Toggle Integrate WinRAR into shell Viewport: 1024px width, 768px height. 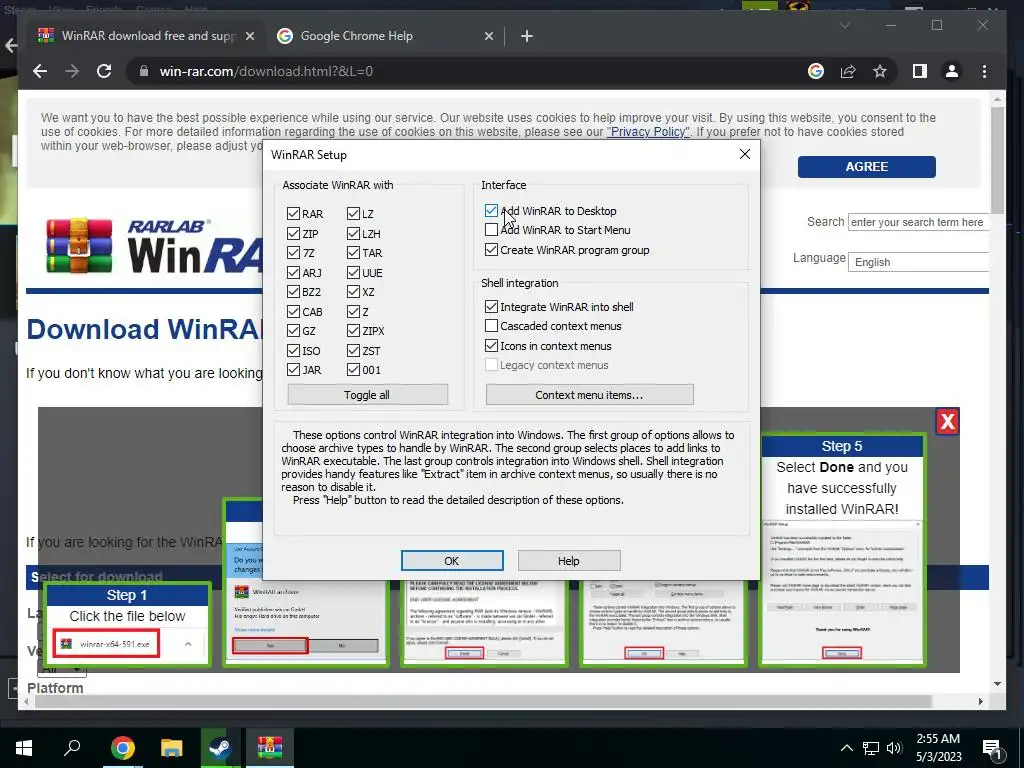[x=491, y=306]
